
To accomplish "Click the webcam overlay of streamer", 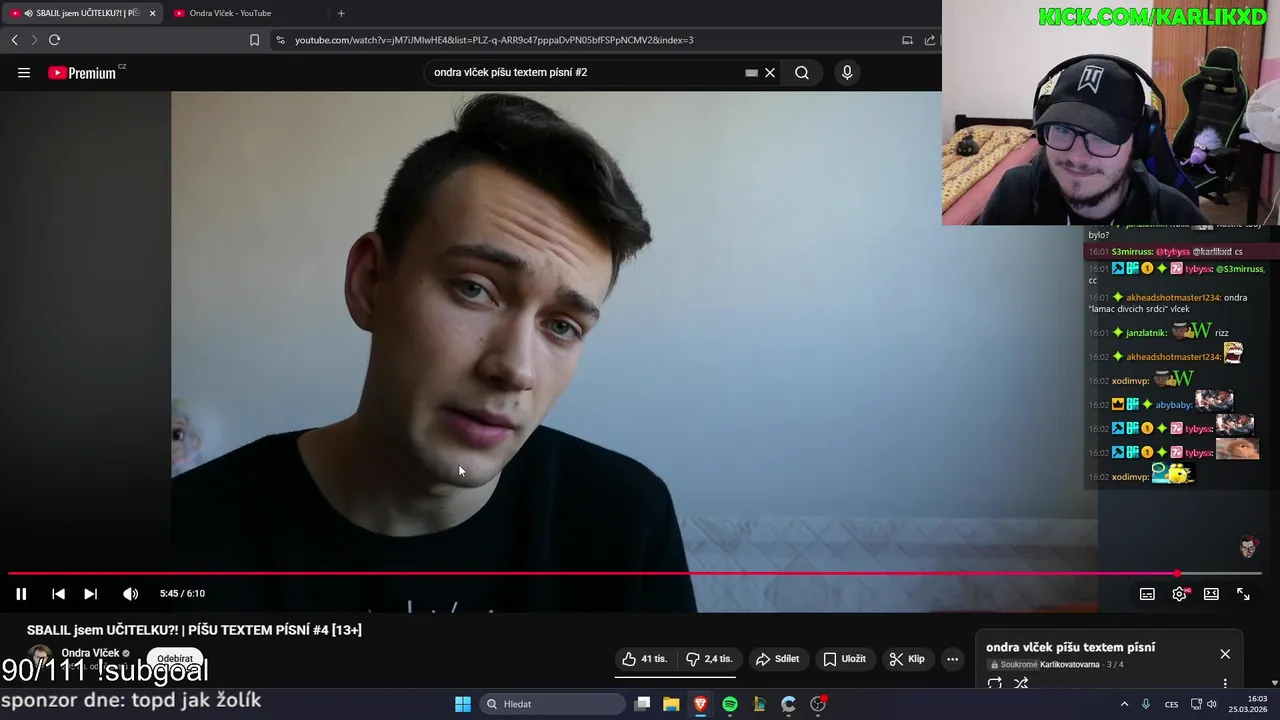I will [x=1111, y=112].
